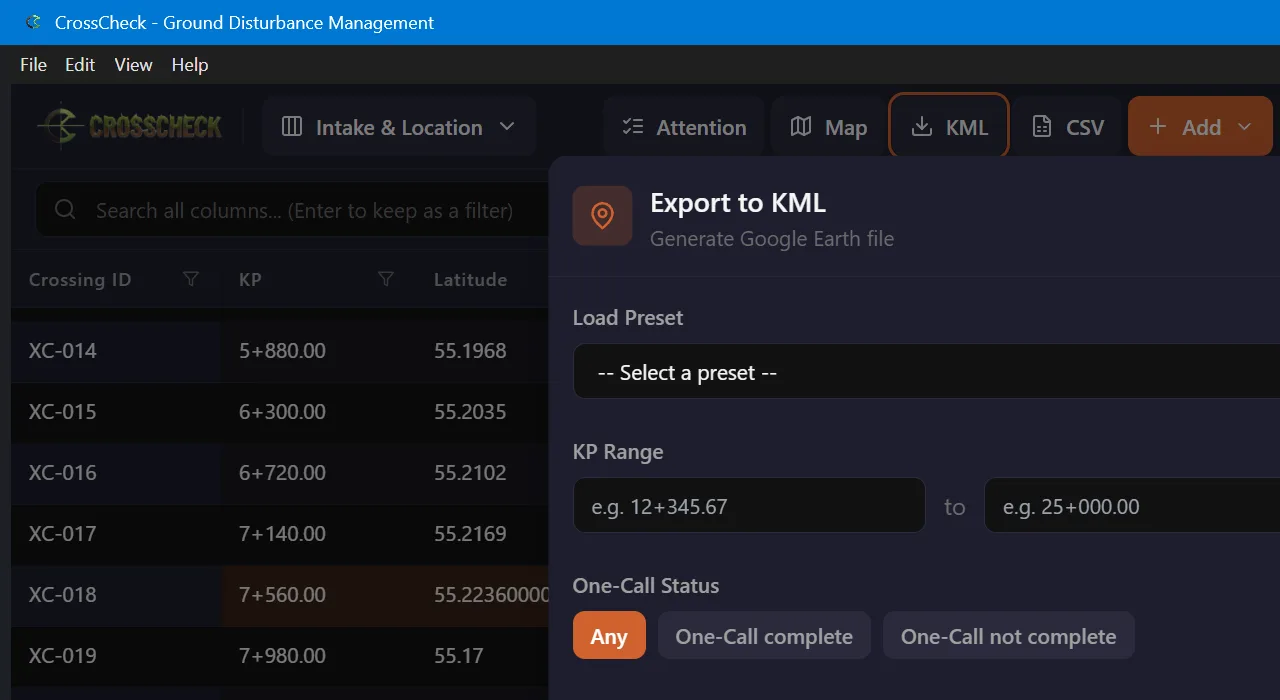Viewport: 1280px width, 700px height.
Task: Open the File menu
Action: click(33, 64)
